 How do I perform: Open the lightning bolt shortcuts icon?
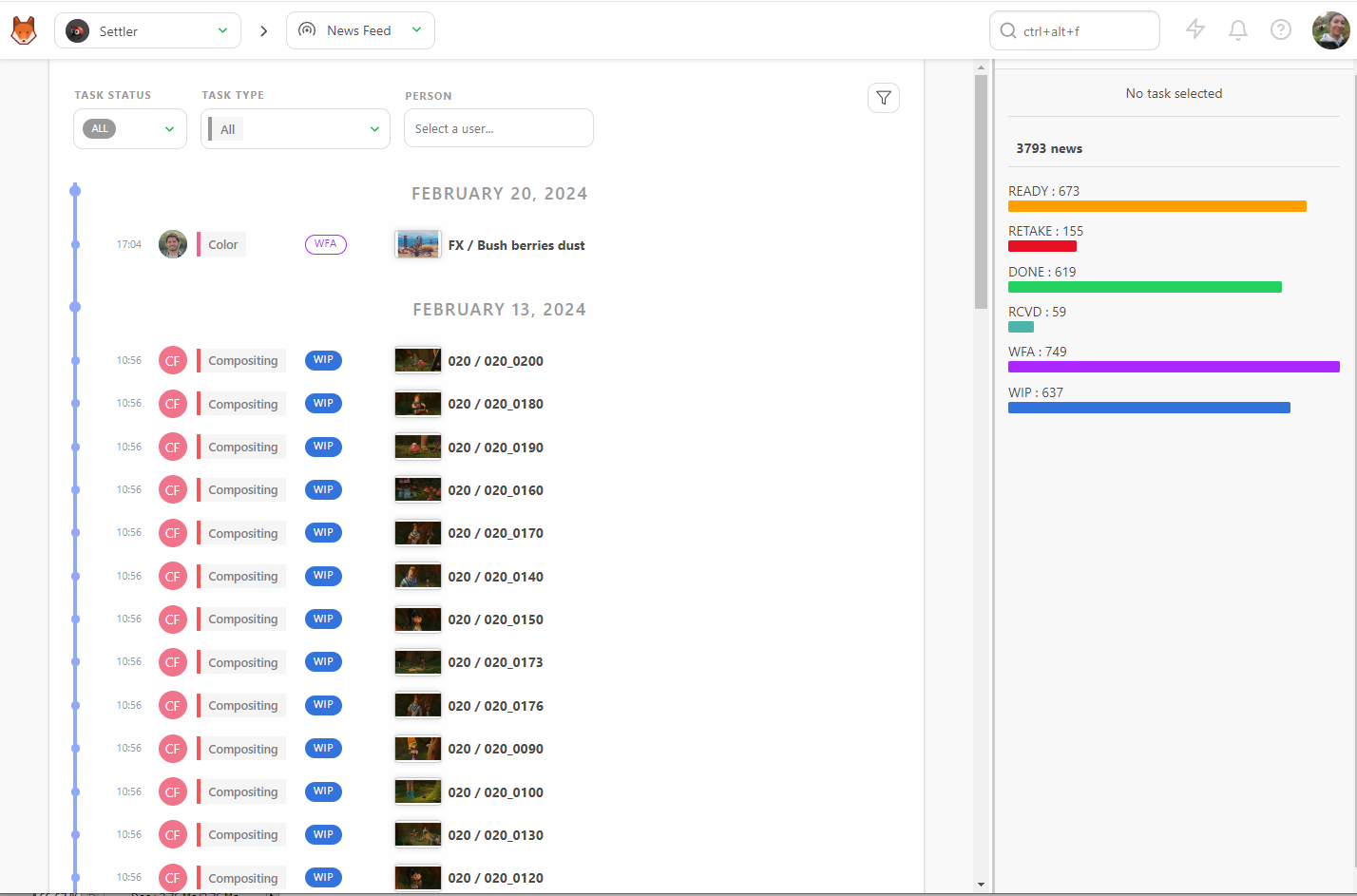(1195, 29)
